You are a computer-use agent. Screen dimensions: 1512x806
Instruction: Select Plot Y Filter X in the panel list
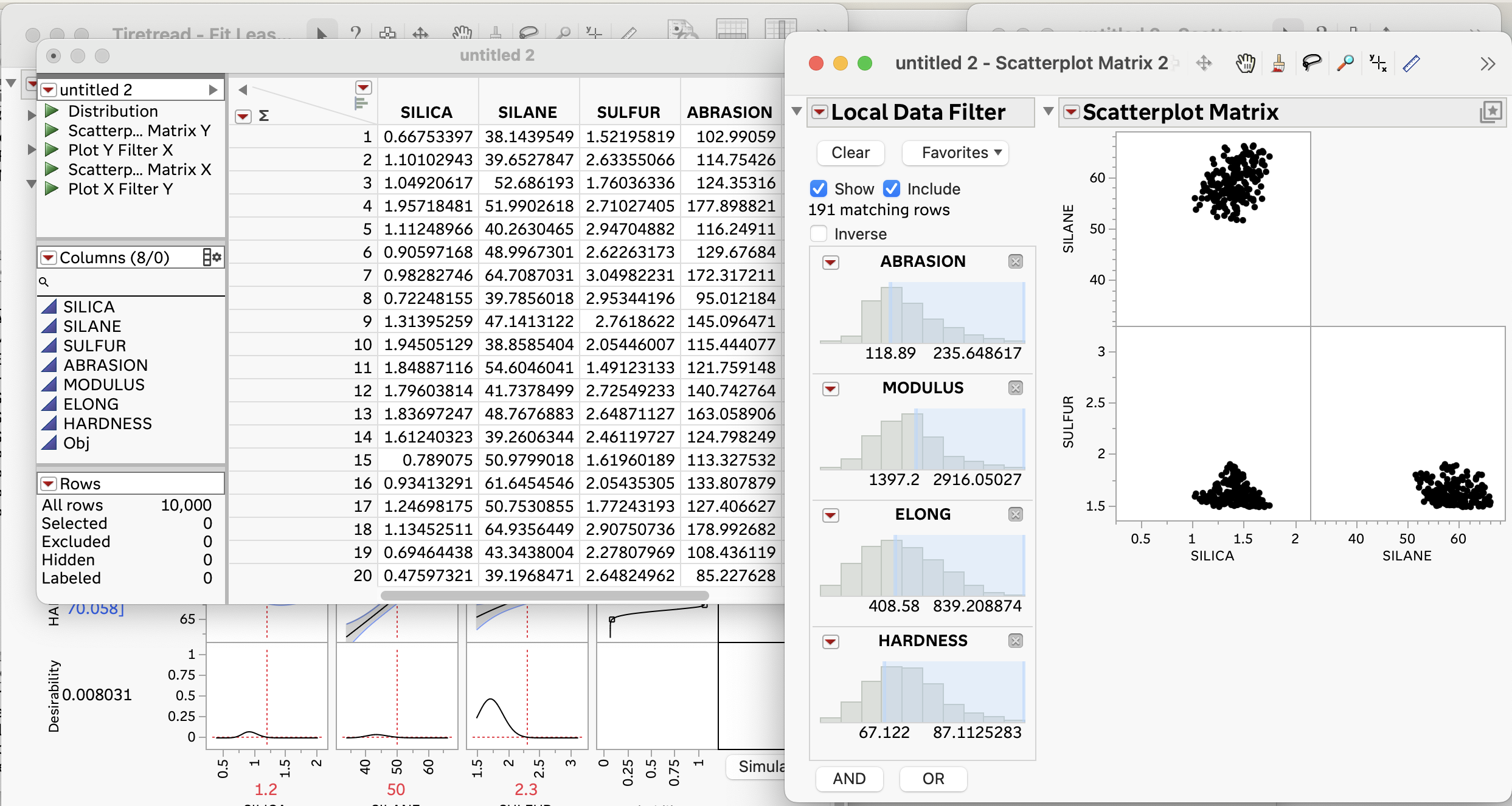tap(120, 150)
